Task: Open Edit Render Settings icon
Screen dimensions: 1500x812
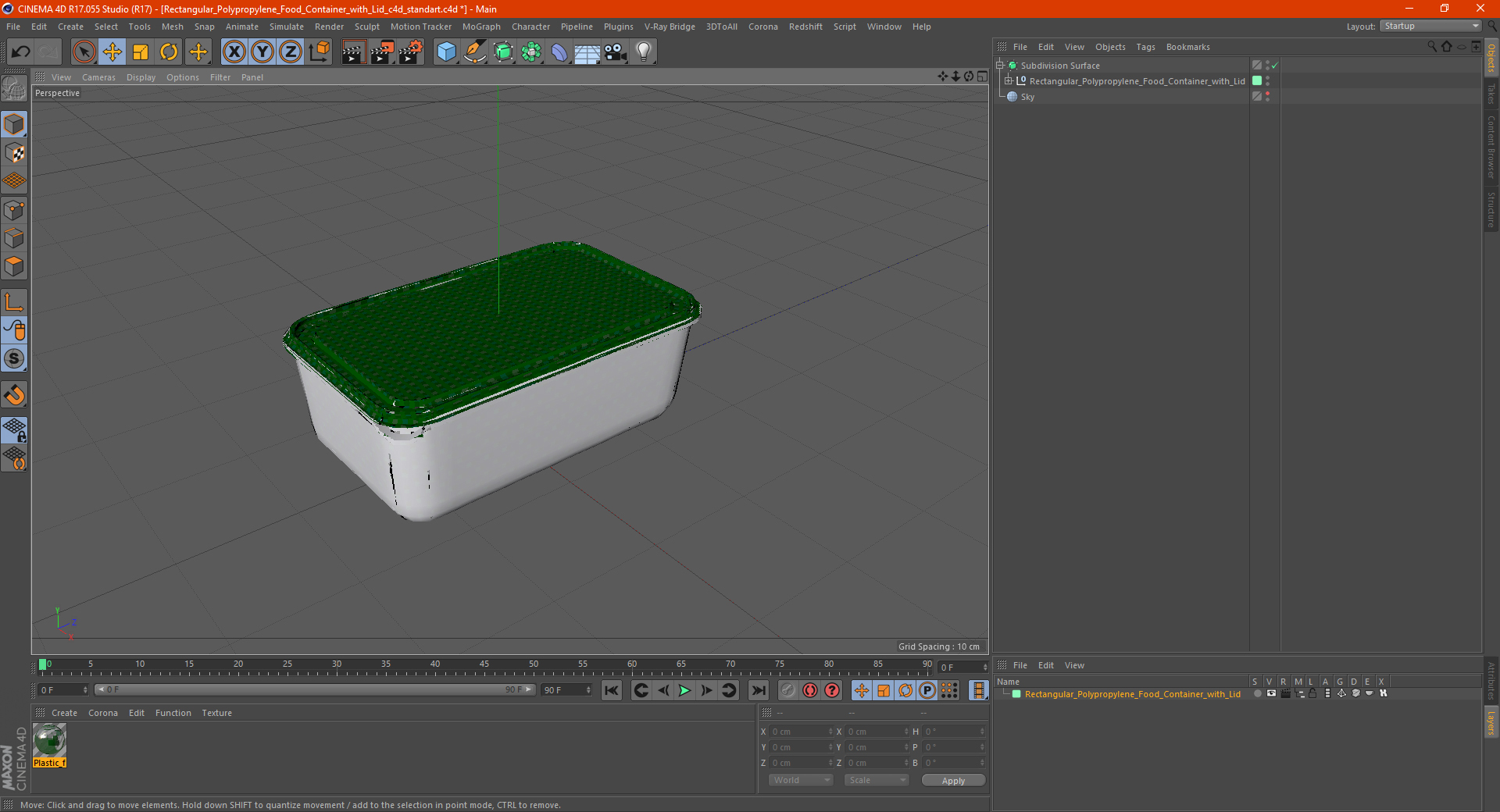Action: (x=411, y=52)
